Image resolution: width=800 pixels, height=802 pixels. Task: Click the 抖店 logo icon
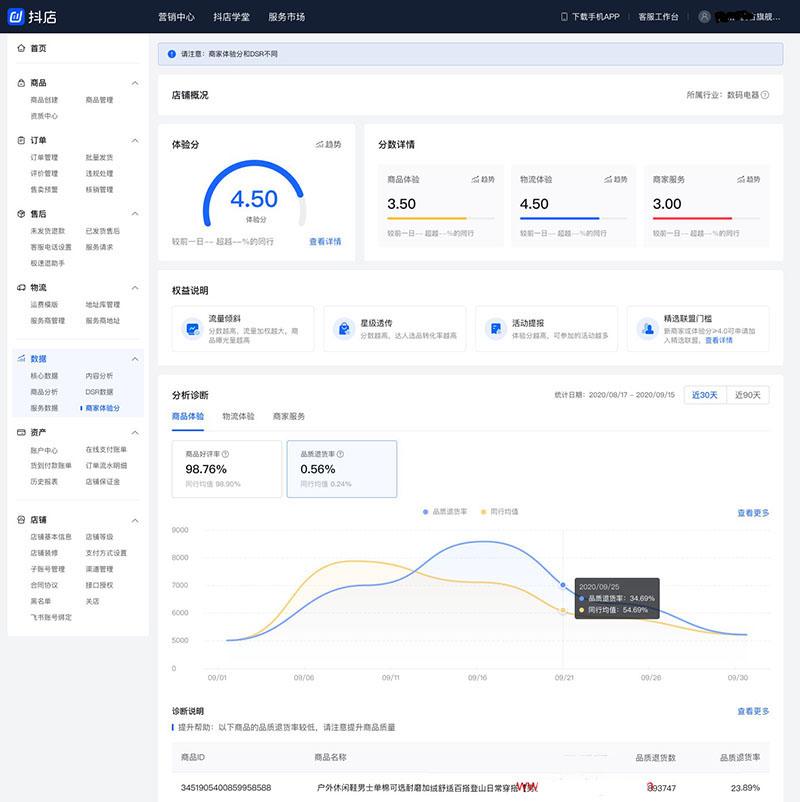click(16, 16)
